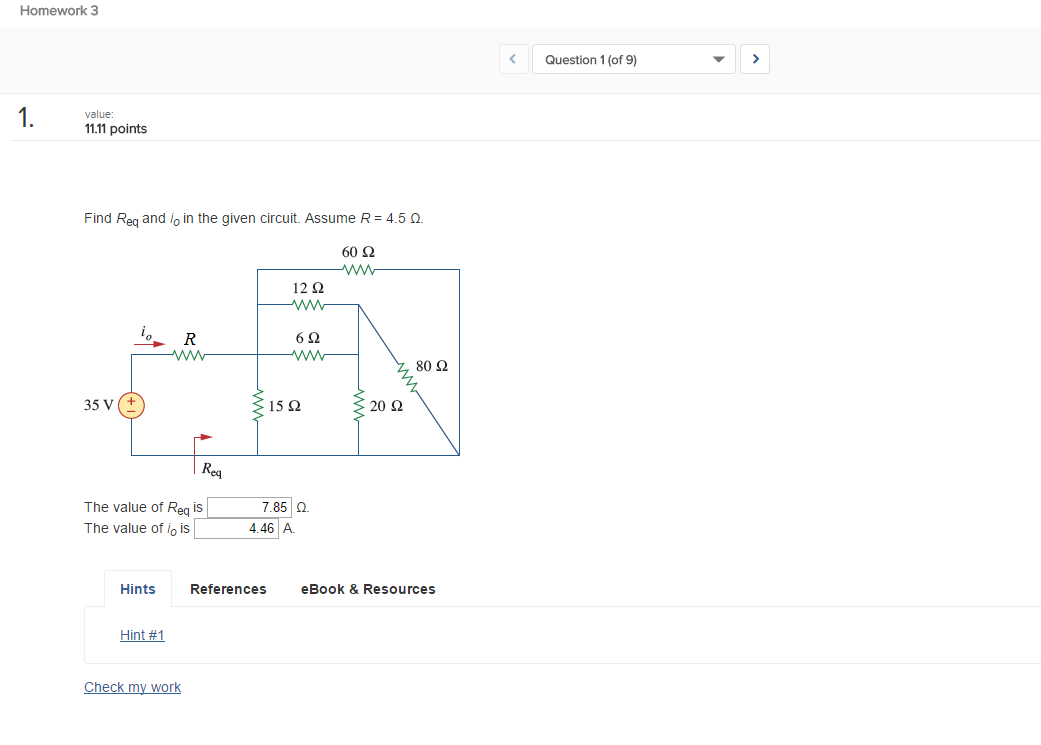This screenshot has height=745, width=1041.
Task: Select the Req answer field showing 7.85
Action: point(248,507)
